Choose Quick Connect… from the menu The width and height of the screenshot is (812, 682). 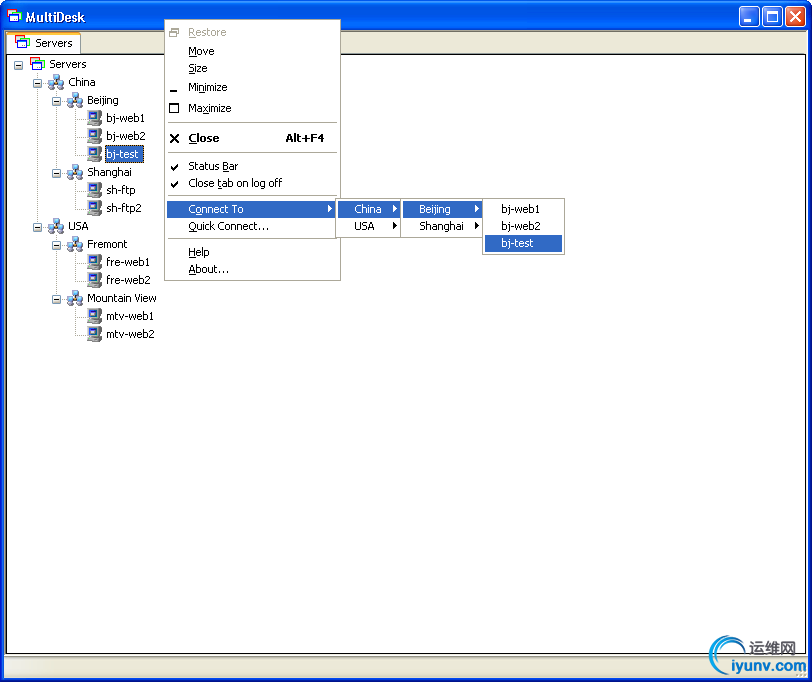tap(253, 226)
